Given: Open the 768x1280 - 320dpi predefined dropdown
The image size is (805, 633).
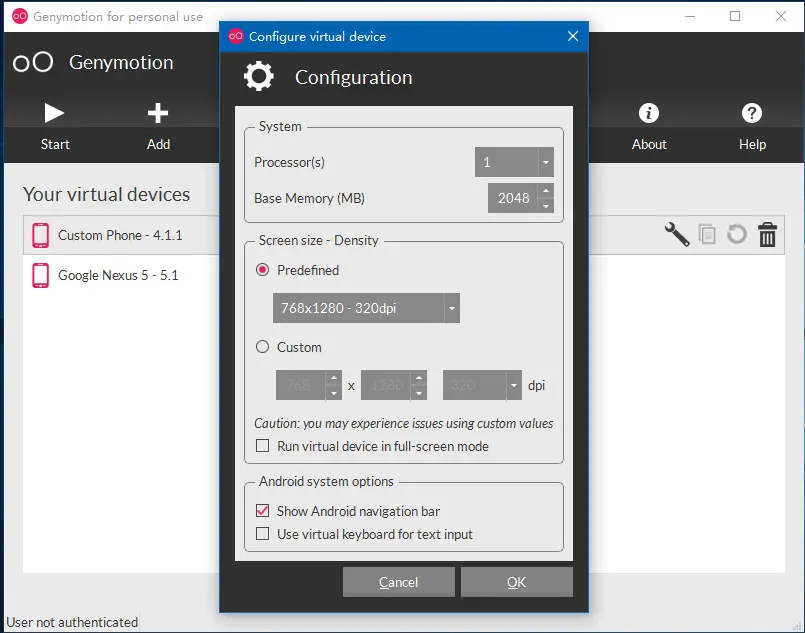Looking at the screenshot, I should pyautogui.click(x=366, y=308).
